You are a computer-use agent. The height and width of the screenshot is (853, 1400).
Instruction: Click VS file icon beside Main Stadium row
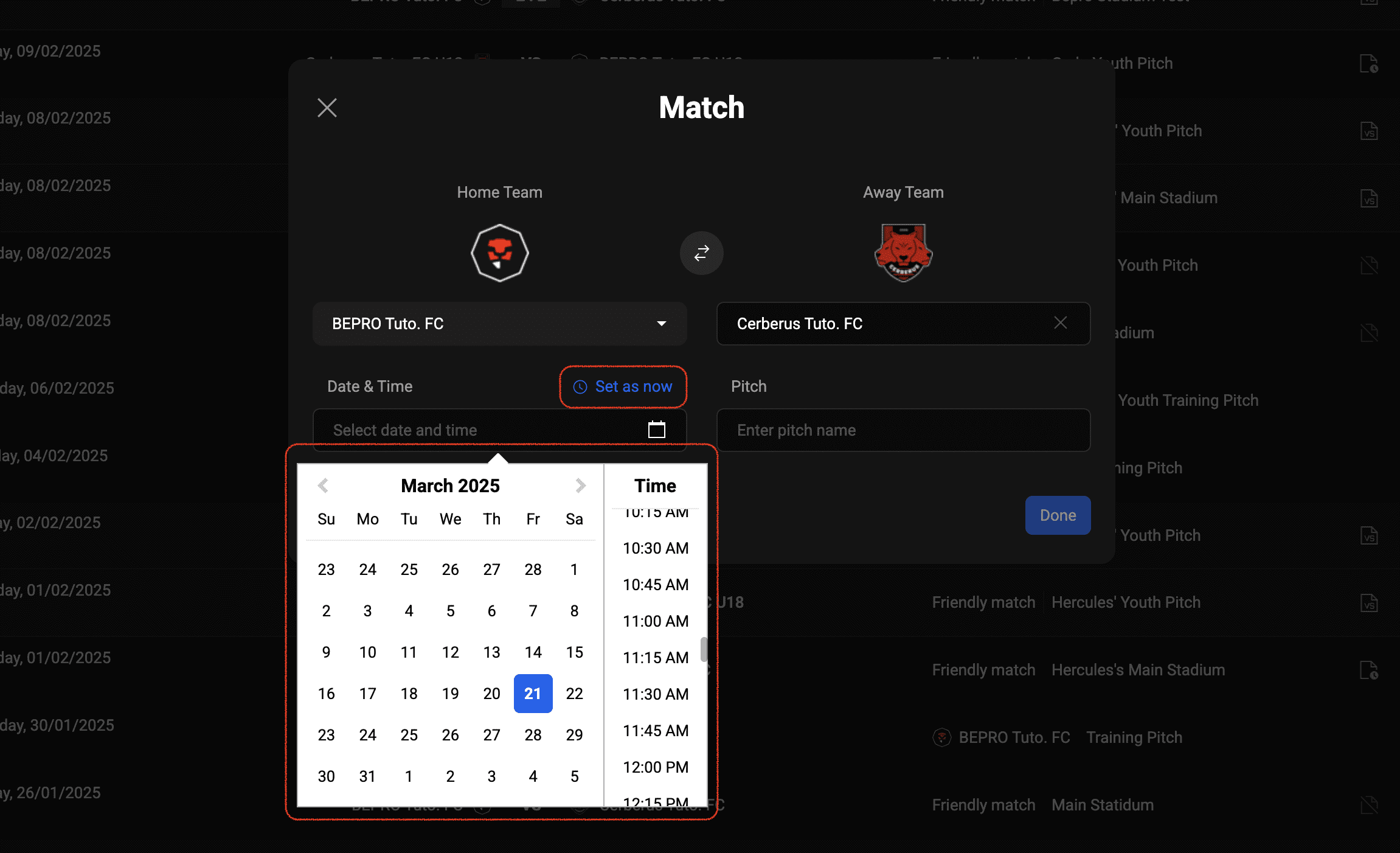click(1369, 199)
